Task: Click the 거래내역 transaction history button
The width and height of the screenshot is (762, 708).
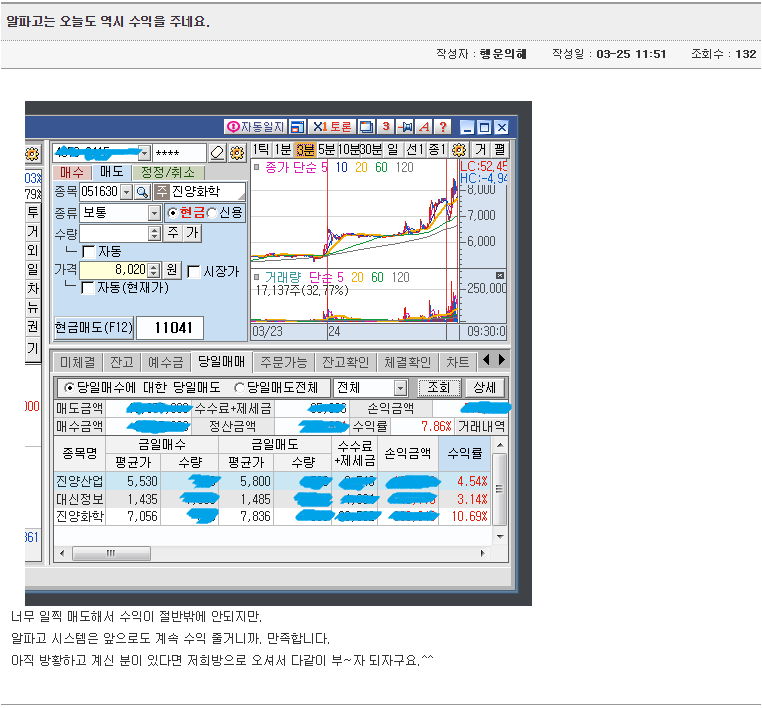Action: [482, 427]
